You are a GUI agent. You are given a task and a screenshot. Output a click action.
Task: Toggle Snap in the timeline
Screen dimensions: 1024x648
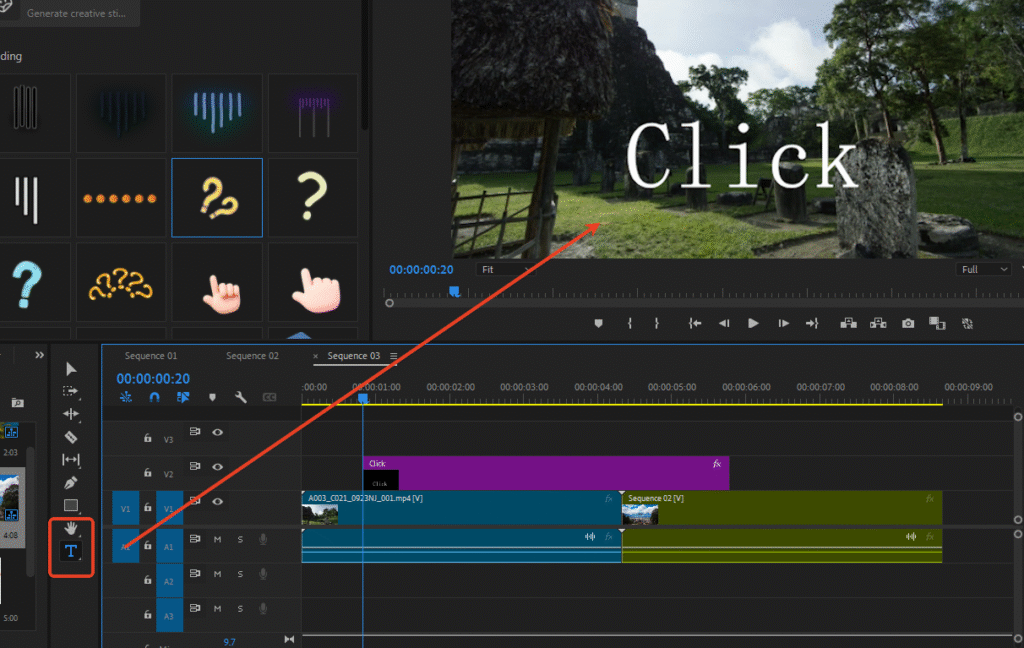point(156,397)
